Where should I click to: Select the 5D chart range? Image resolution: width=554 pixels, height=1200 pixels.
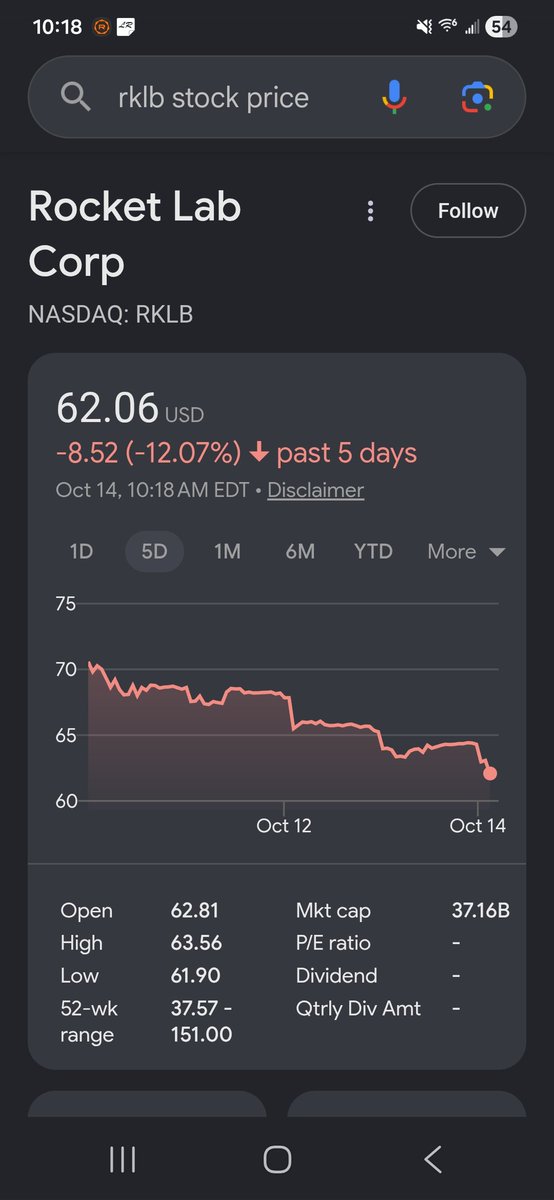click(154, 552)
